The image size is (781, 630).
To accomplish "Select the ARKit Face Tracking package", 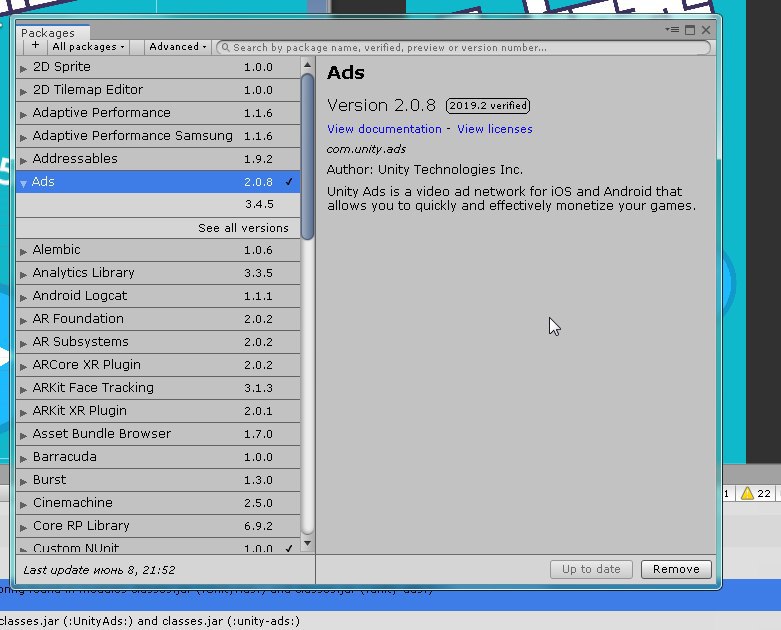I will [158, 387].
